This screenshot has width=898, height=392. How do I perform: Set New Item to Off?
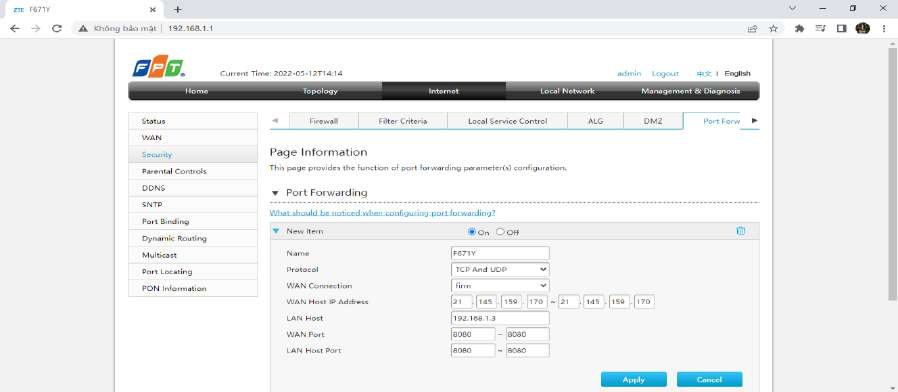point(500,232)
